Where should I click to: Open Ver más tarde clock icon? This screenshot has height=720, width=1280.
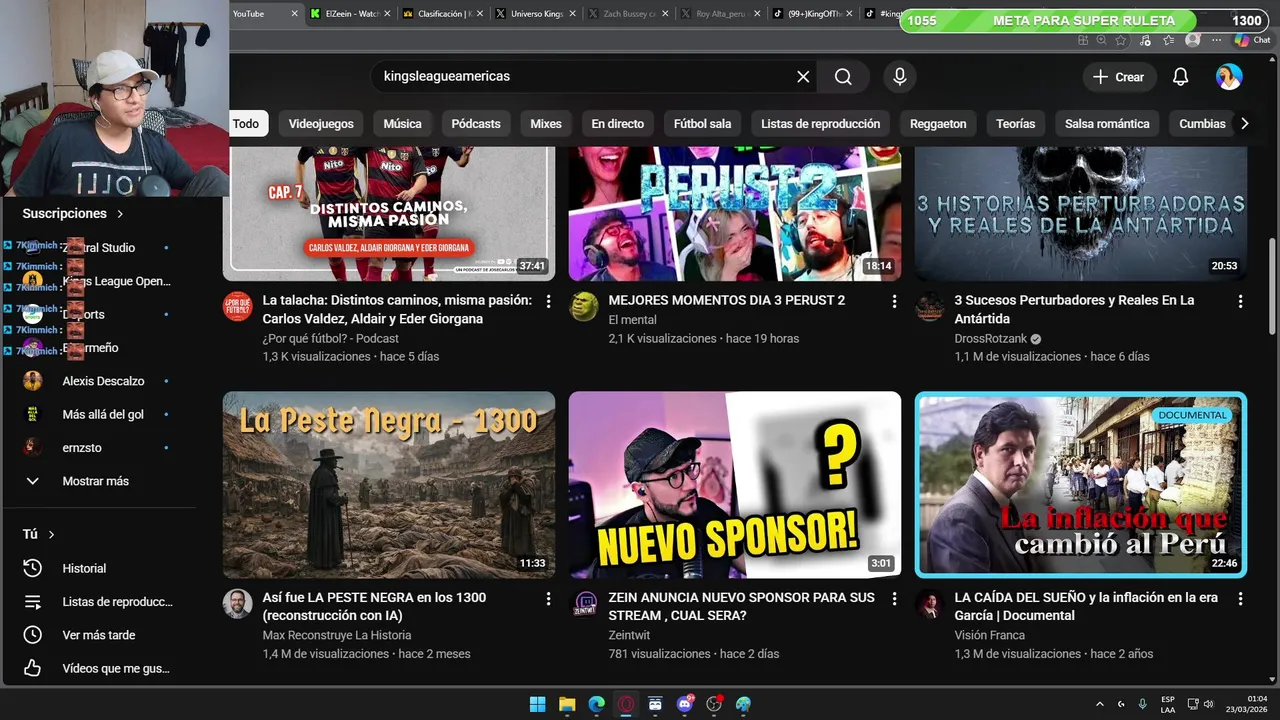click(33, 635)
